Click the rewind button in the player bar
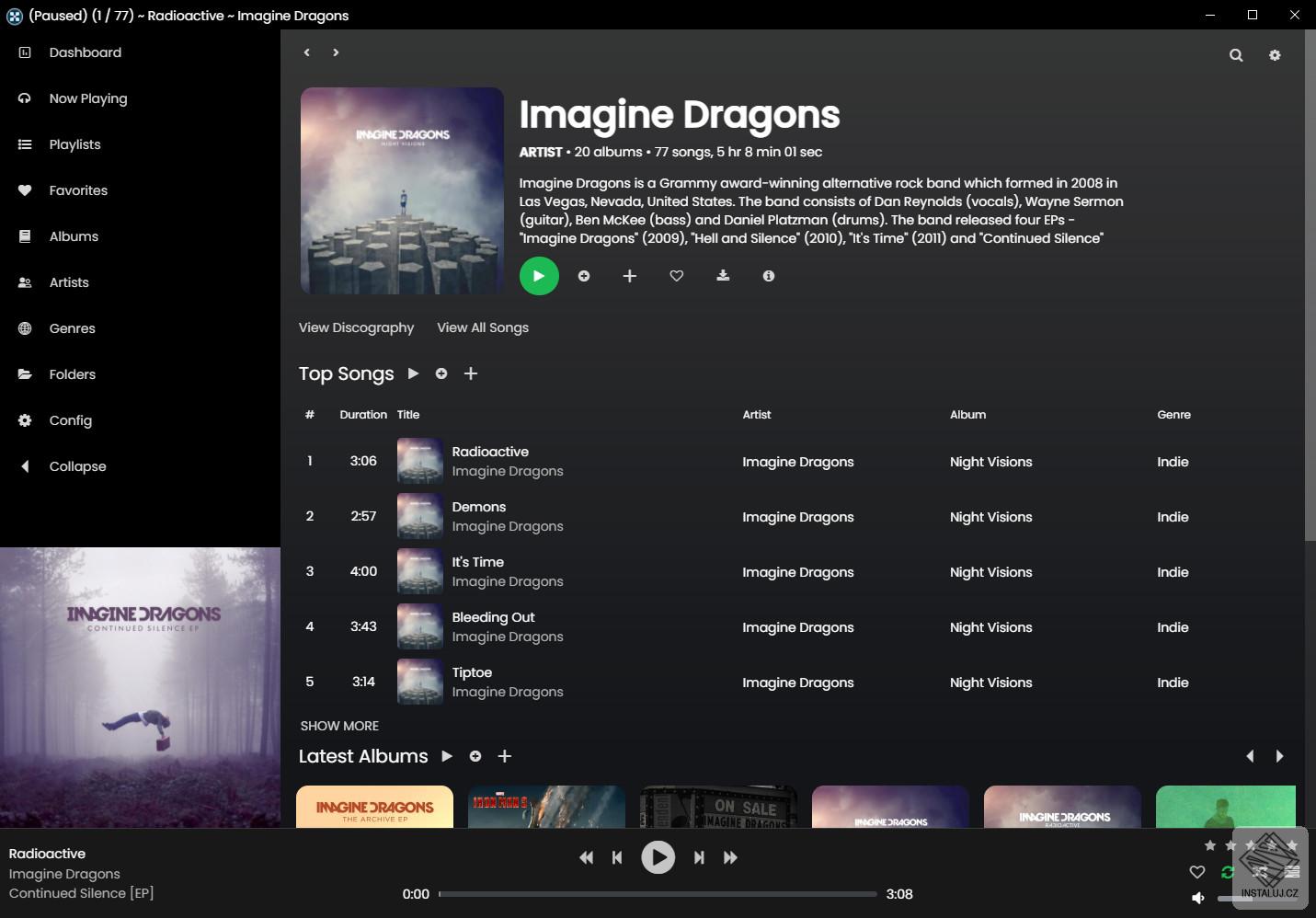The image size is (1316, 918). [586, 857]
